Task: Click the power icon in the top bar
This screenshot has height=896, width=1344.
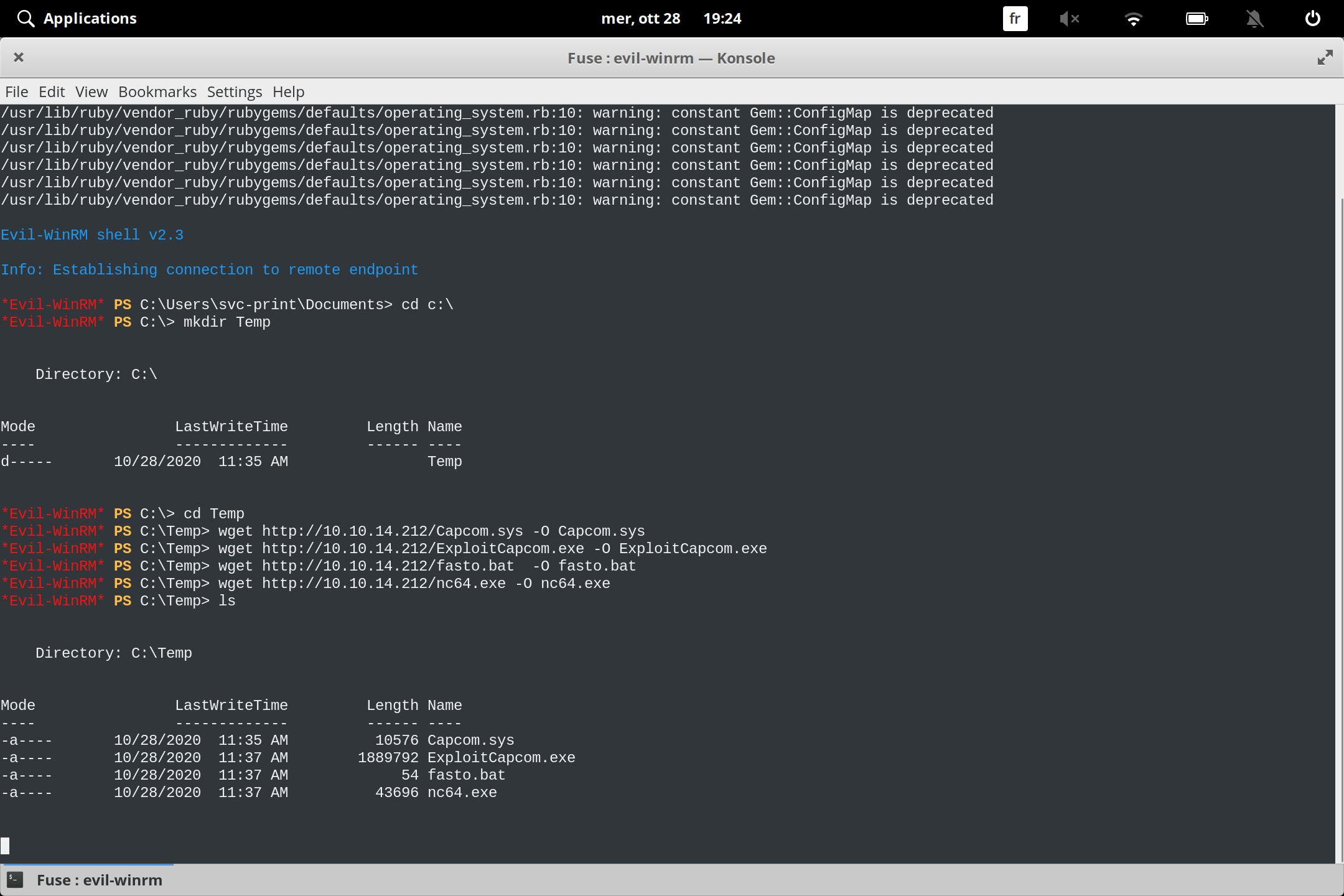Action: point(1313,18)
